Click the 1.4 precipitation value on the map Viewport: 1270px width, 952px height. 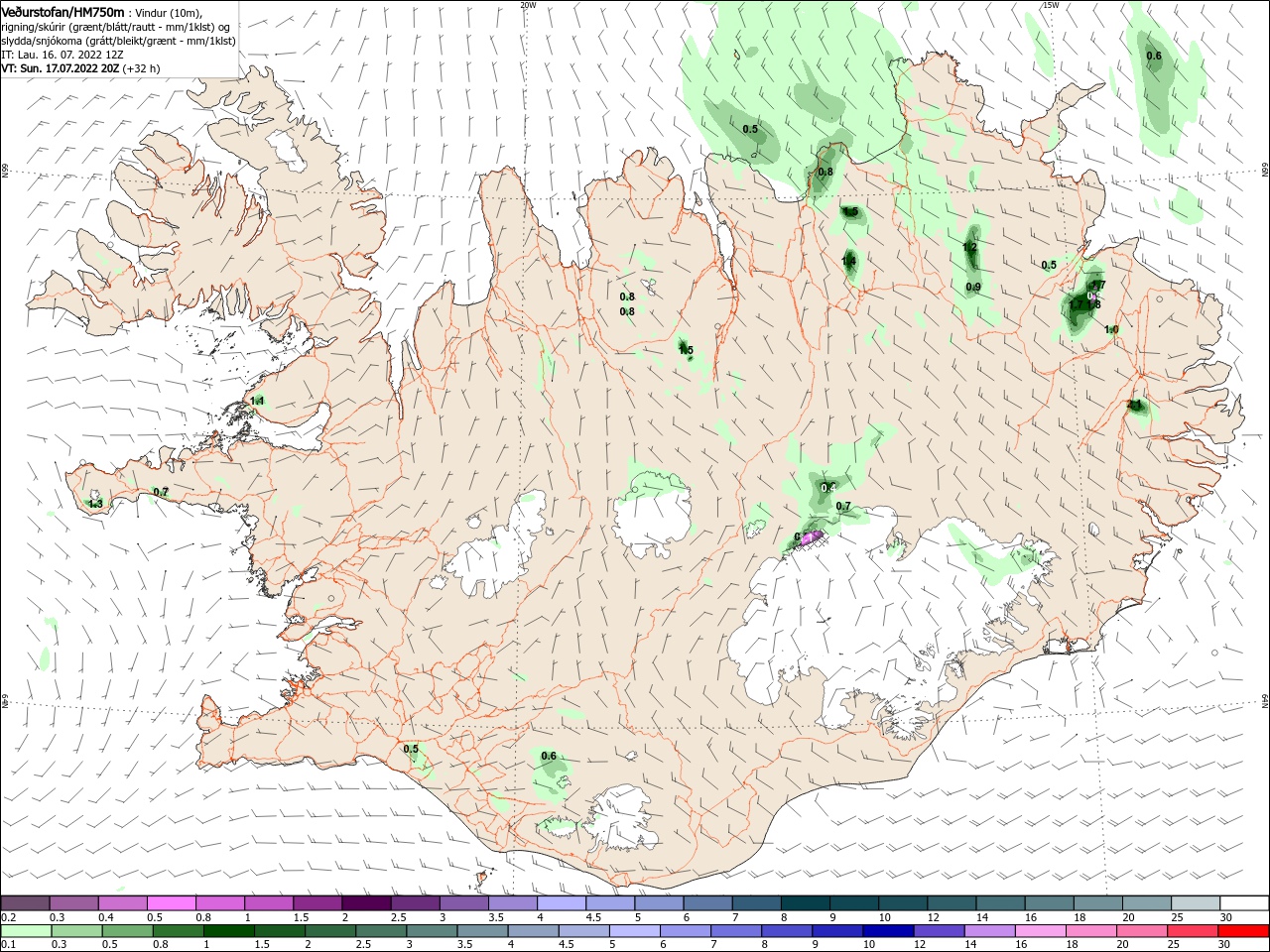tap(849, 261)
